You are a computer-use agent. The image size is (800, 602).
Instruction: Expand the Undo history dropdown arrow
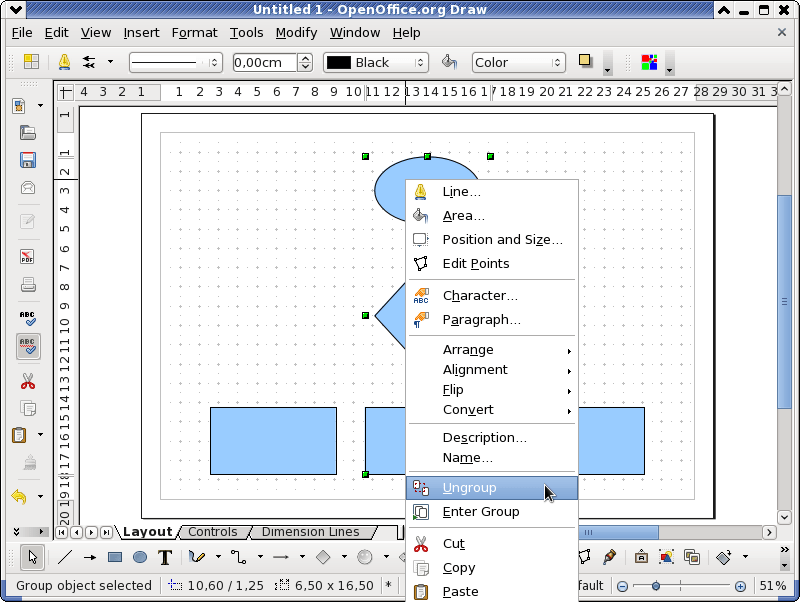pyautogui.click(x=40, y=496)
